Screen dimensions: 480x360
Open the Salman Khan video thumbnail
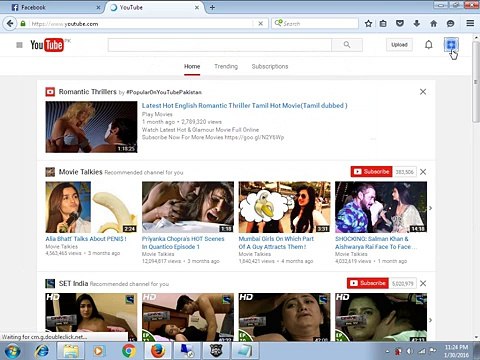[x=381, y=207]
